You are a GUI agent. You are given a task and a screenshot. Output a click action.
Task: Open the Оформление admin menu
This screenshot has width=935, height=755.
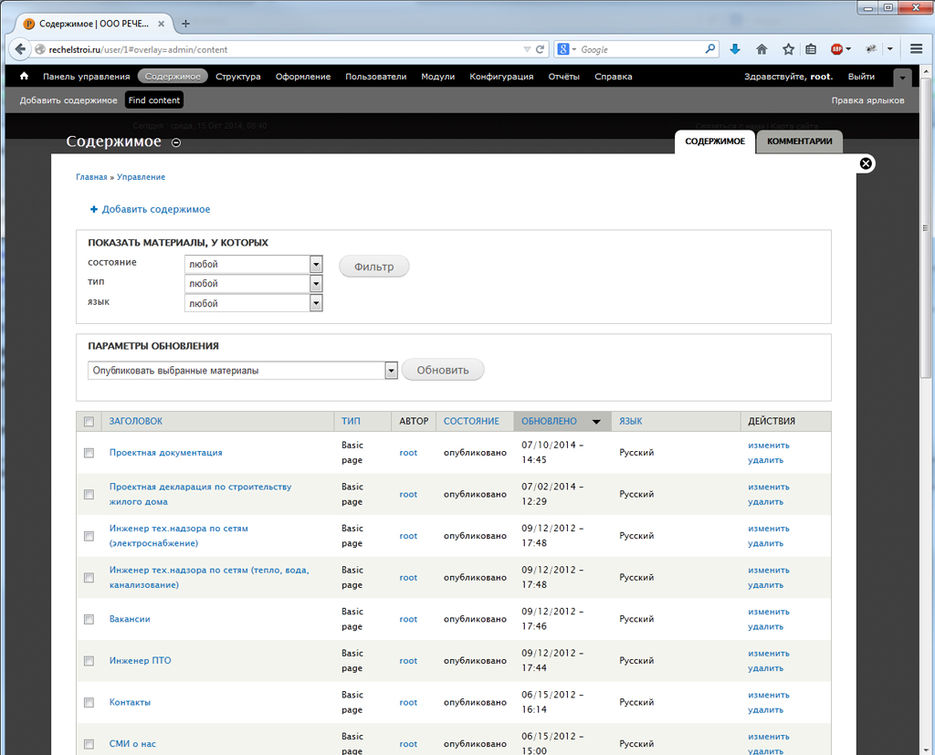pyautogui.click(x=303, y=76)
